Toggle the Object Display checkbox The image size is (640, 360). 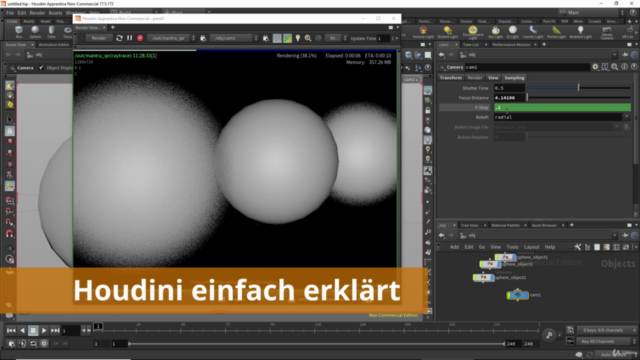click(41, 68)
